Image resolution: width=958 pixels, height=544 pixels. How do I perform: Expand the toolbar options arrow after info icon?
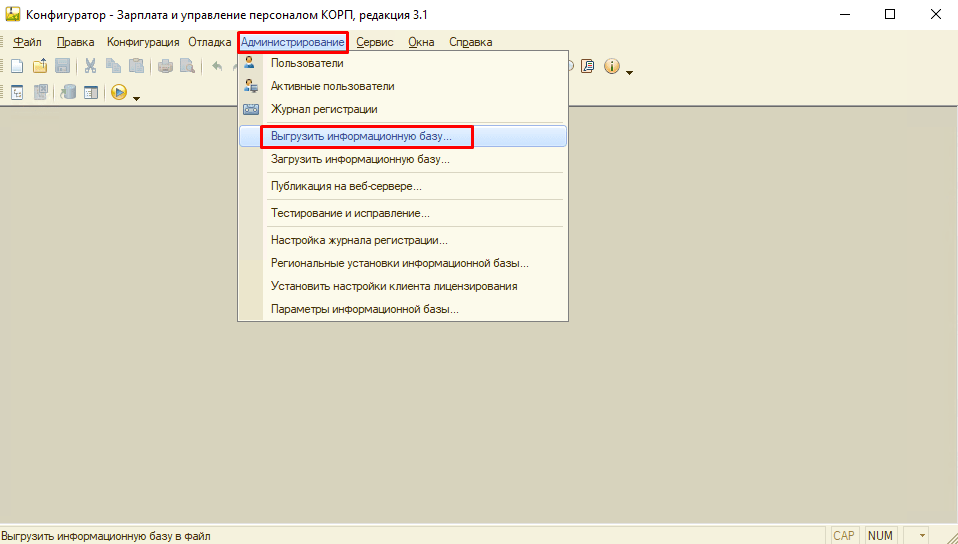629,73
